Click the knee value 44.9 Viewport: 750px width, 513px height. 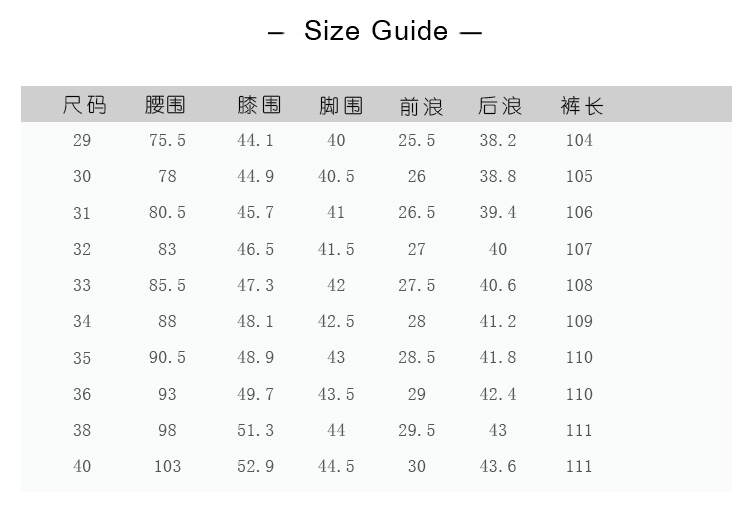click(255, 177)
